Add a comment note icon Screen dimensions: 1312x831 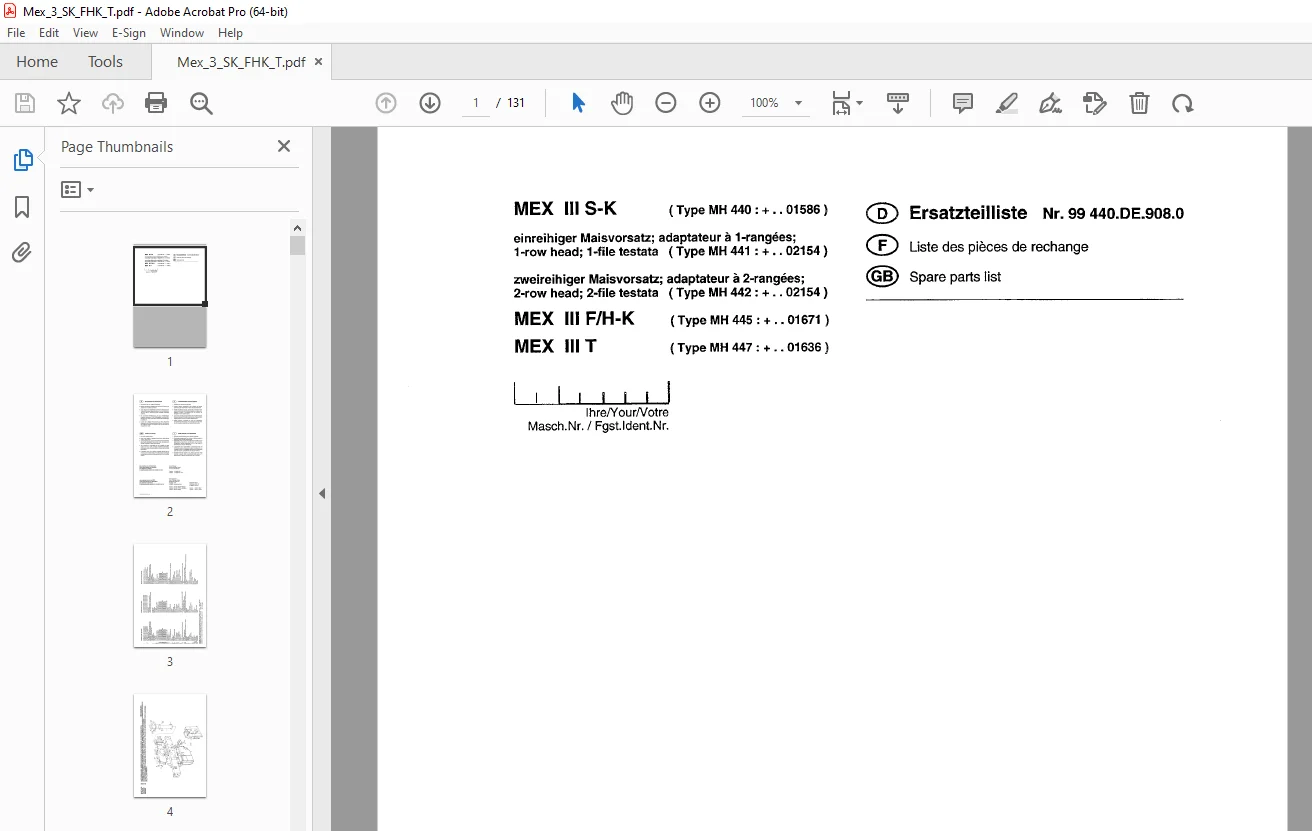[962, 103]
